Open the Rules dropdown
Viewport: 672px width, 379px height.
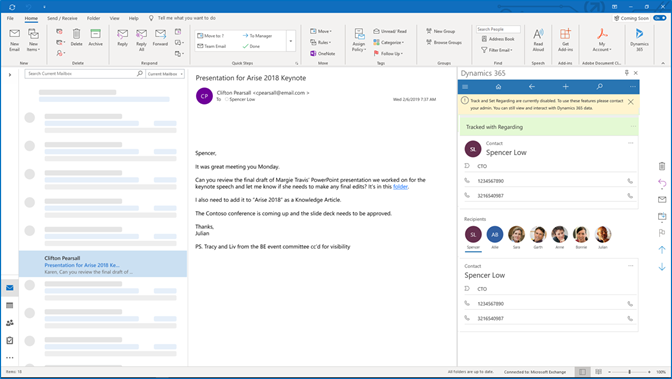pyautogui.click(x=321, y=42)
